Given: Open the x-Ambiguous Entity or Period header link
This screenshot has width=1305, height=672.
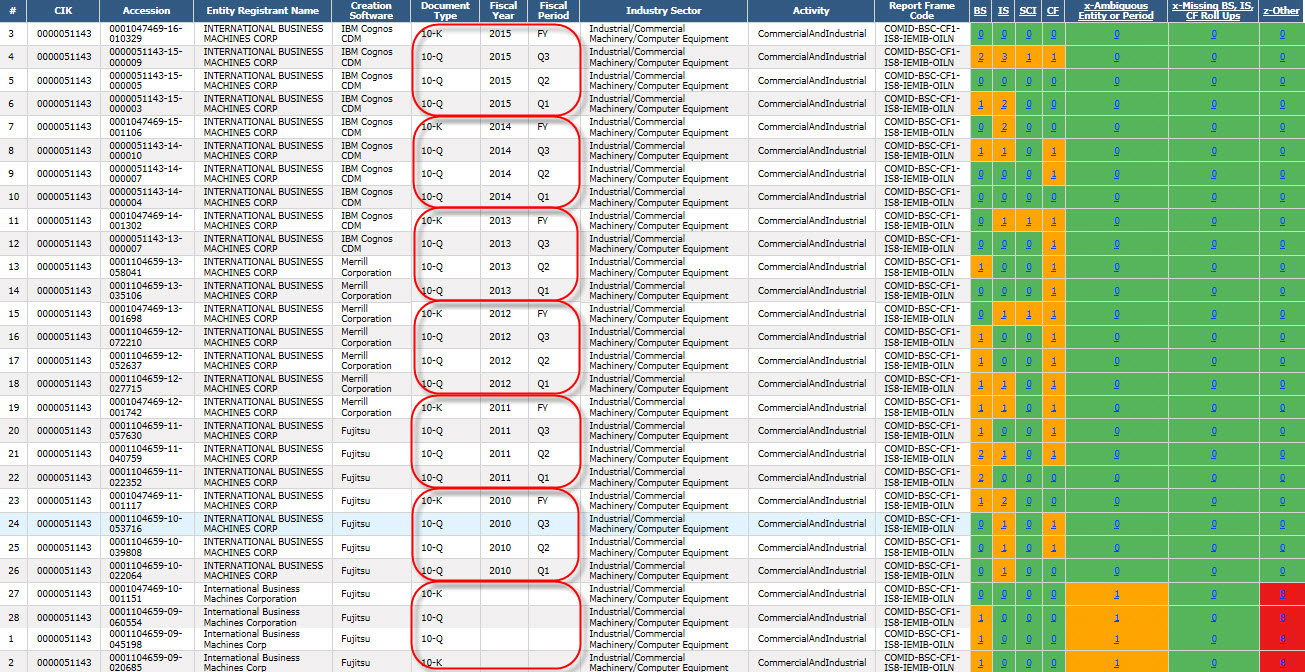Looking at the screenshot, I should coord(1116,11).
